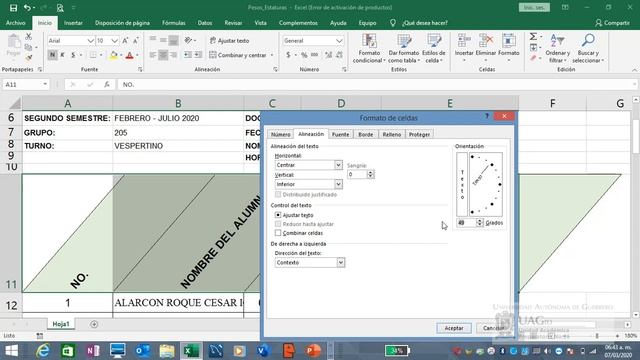Open the Vertical alignment dropdown
The width and height of the screenshot is (640, 360).
tap(338, 184)
